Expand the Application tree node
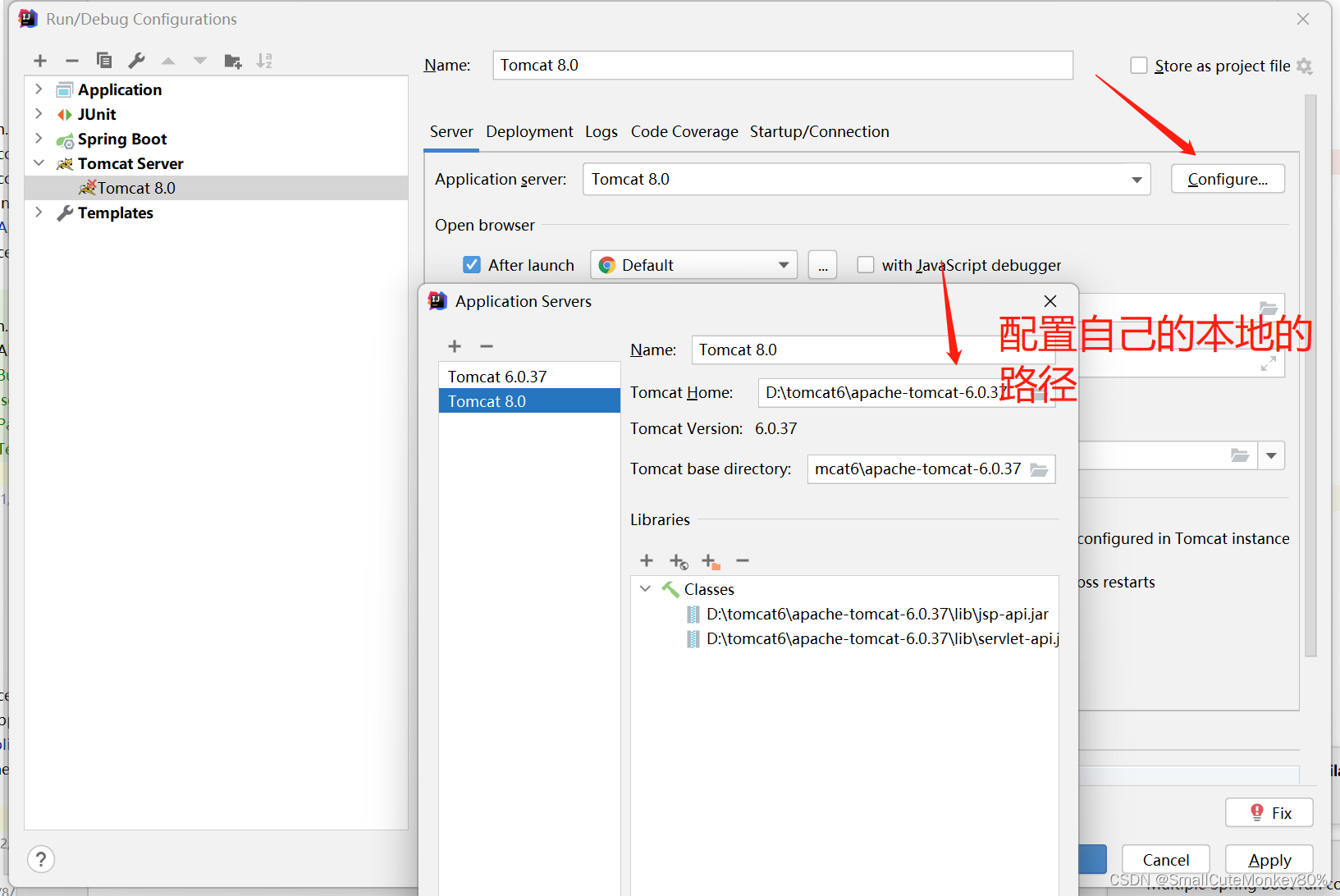 point(39,89)
